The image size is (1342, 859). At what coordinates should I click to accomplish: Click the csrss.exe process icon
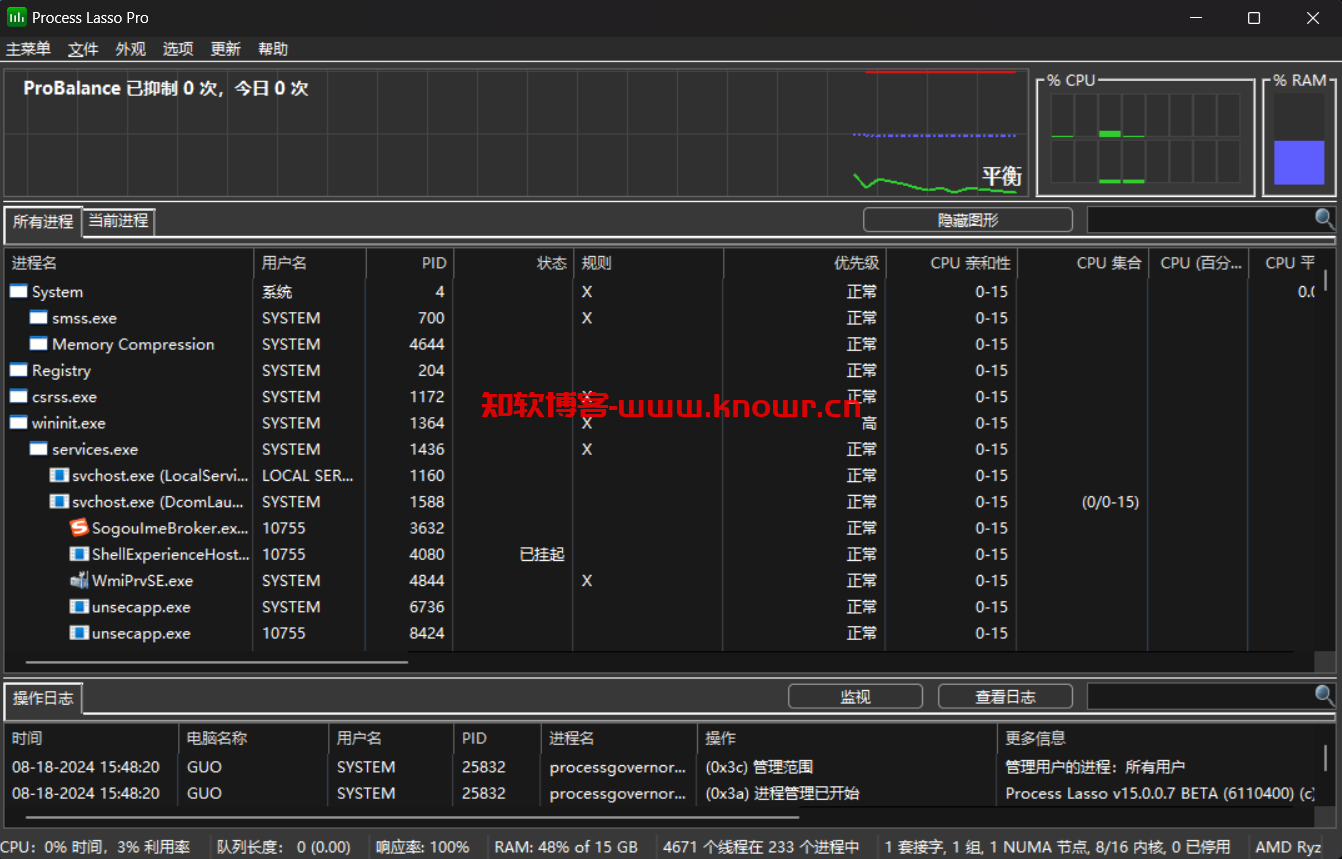click(19, 397)
